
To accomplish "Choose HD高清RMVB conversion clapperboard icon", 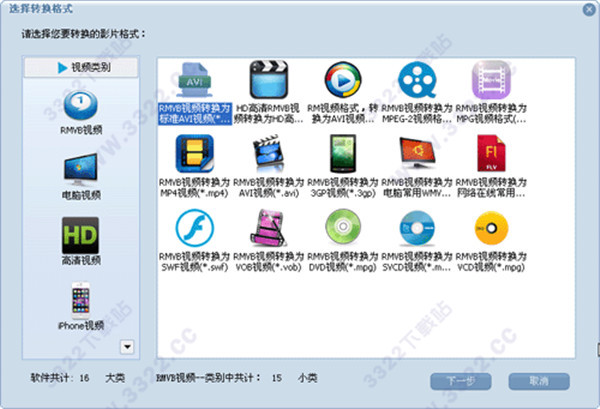I will pos(269,80).
